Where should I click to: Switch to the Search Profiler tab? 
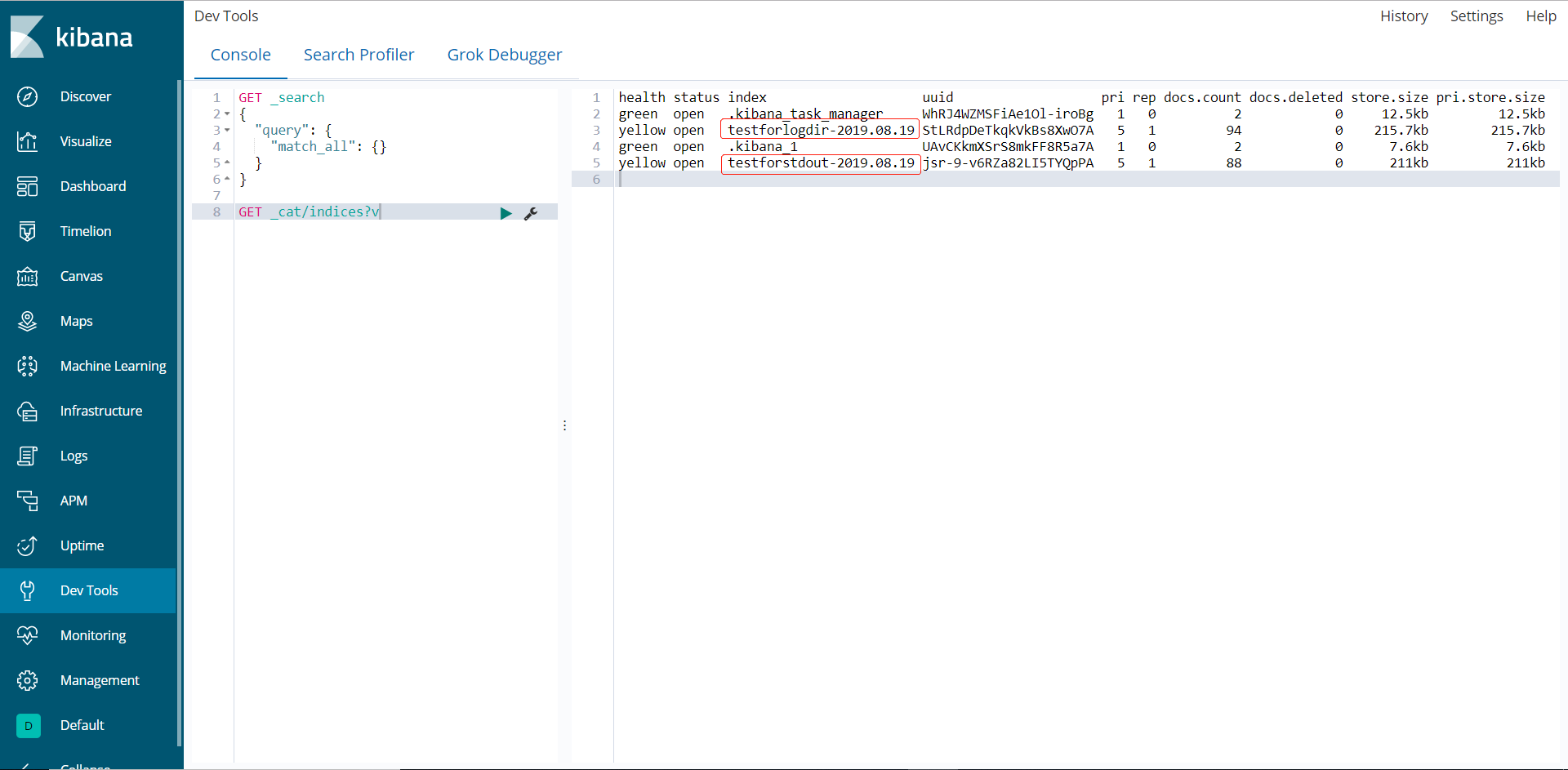[x=359, y=55]
